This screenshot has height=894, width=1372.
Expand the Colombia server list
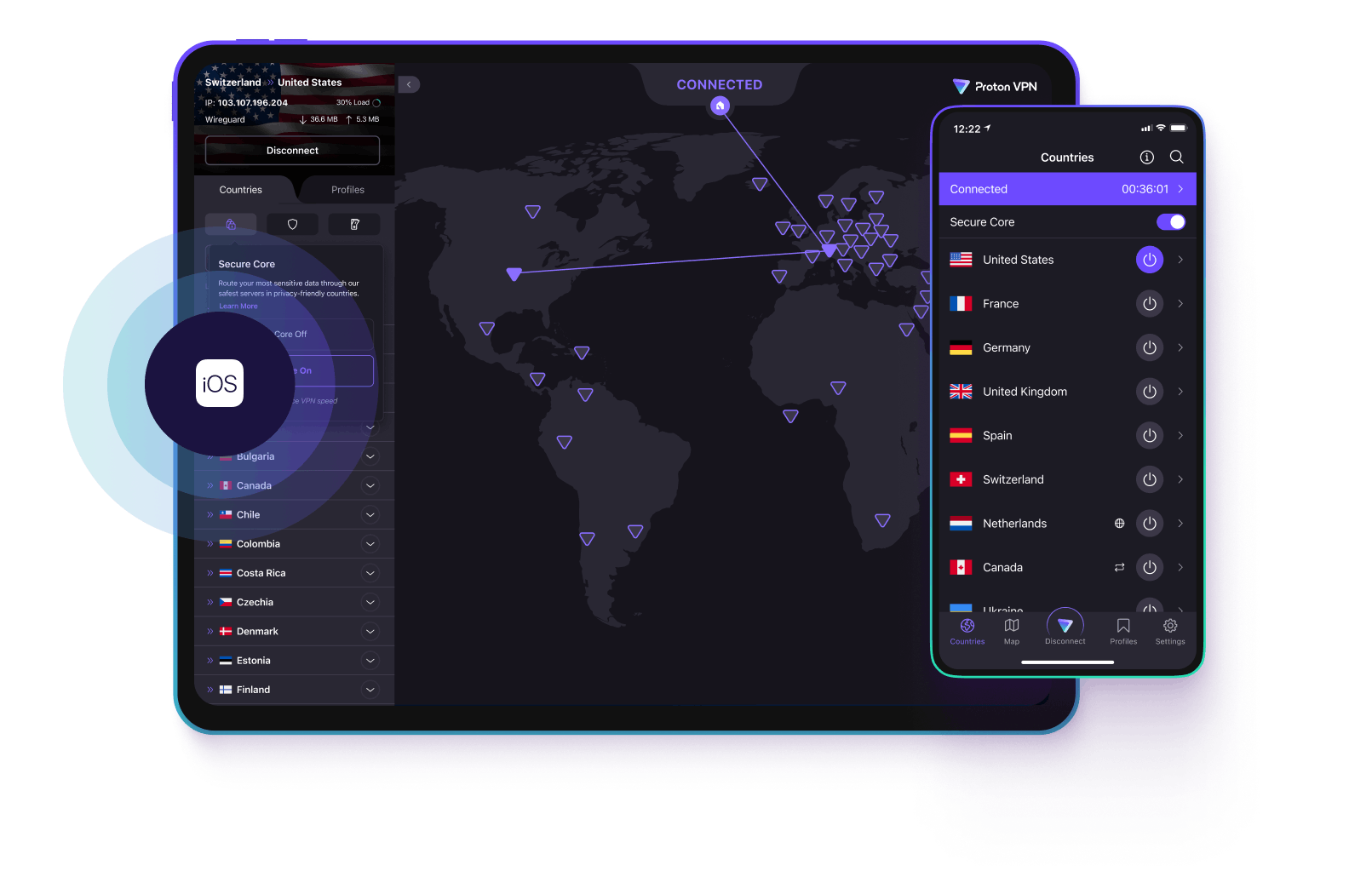coord(370,544)
